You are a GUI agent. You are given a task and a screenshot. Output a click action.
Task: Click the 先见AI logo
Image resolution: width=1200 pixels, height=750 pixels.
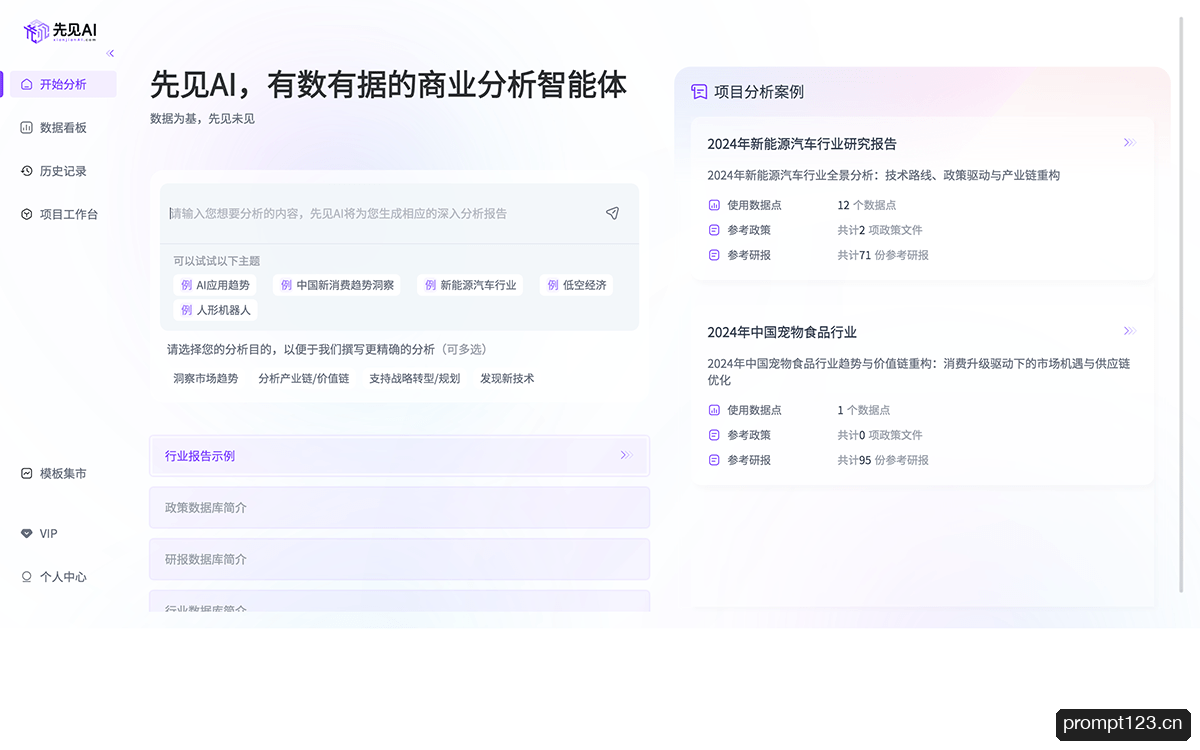click(x=60, y=31)
